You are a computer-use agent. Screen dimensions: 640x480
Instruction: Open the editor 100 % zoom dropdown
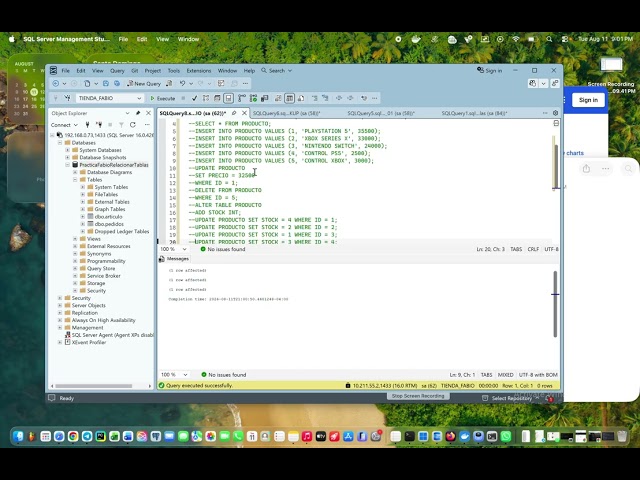[184, 249]
